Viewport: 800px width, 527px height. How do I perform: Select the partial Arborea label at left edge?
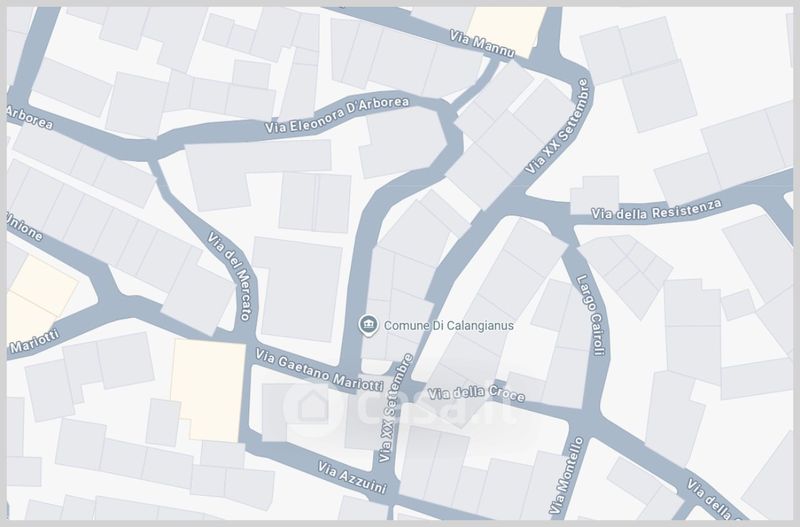[x=30, y=117]
